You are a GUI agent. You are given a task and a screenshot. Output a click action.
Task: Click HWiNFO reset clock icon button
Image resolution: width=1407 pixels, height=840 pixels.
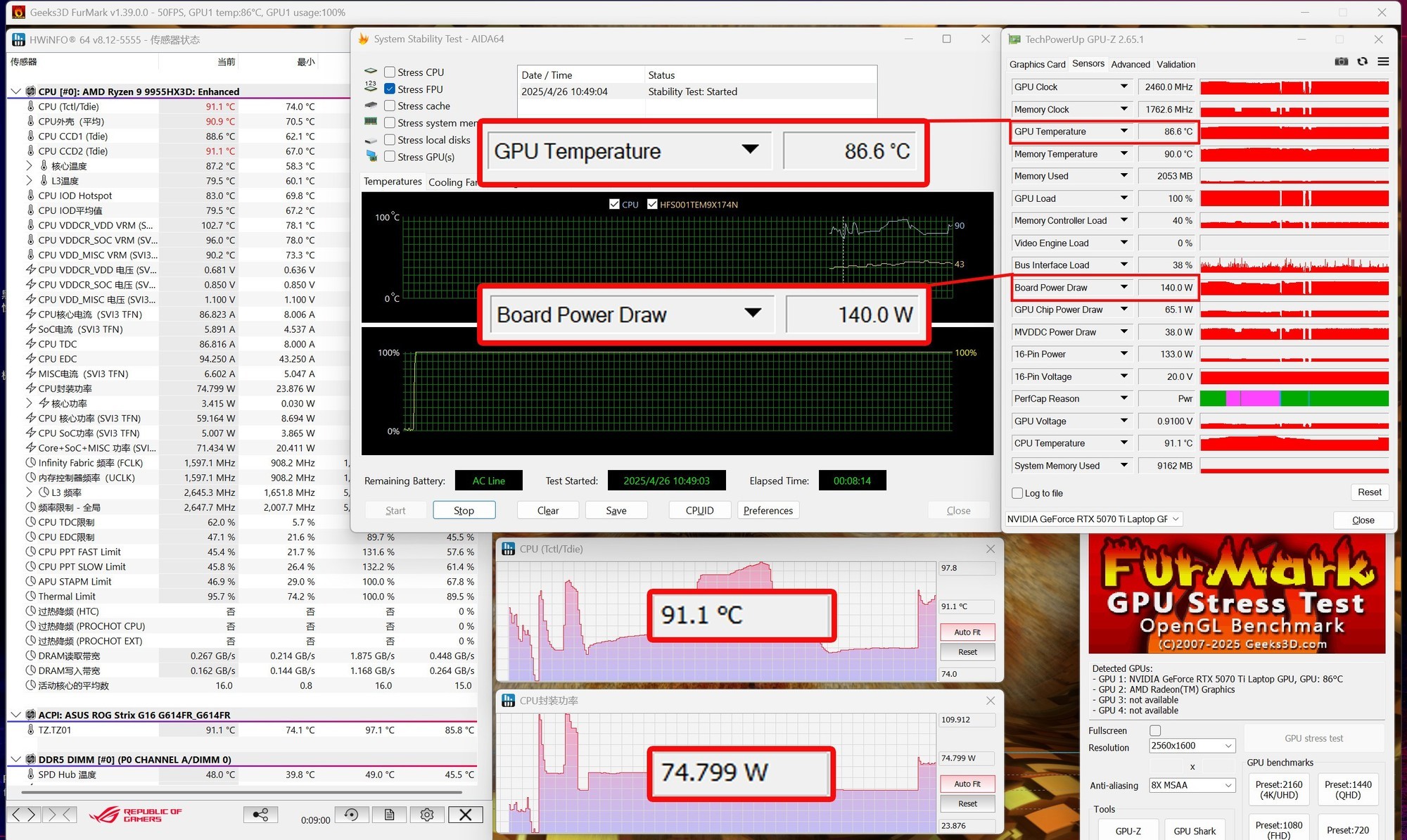pyautogui.click(x=352, y=815)
